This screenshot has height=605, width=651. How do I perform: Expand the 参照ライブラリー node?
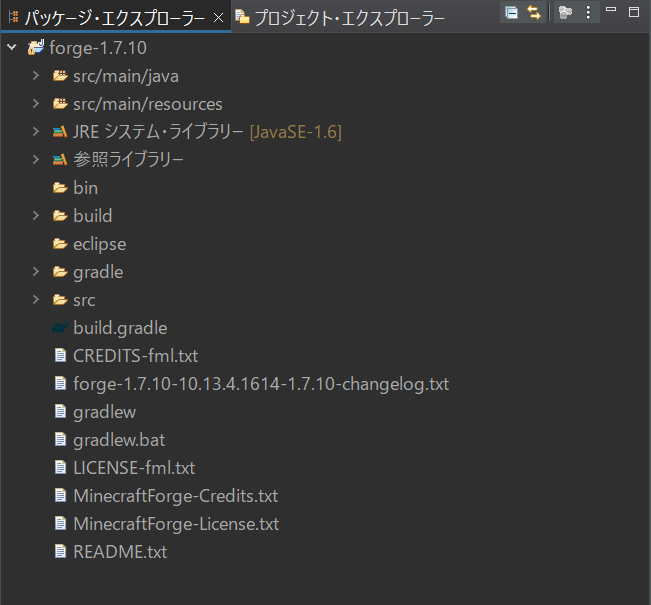tap(36, 159)
